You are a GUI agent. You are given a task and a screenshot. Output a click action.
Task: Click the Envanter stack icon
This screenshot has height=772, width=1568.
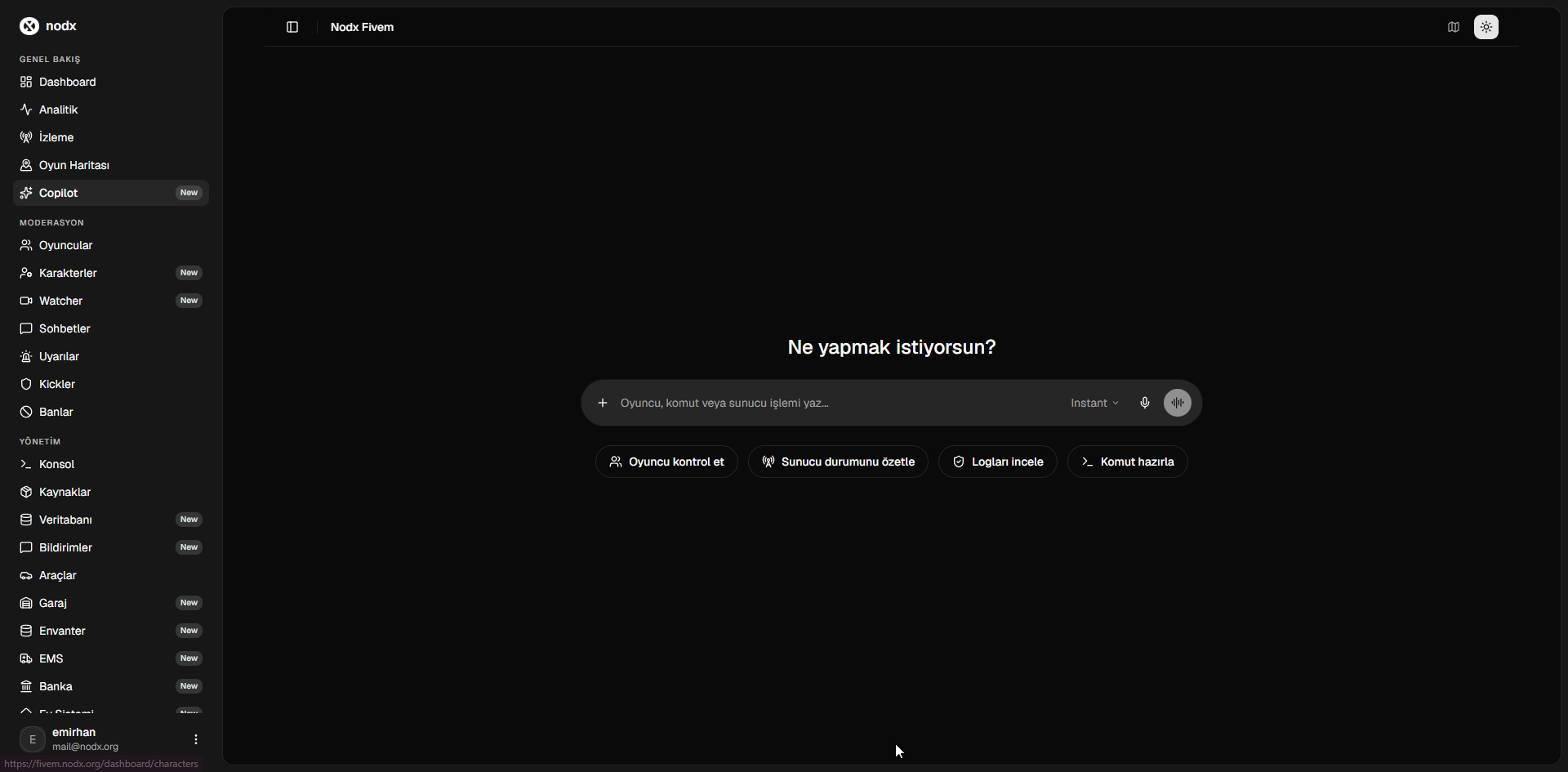(x=26, y=631)
